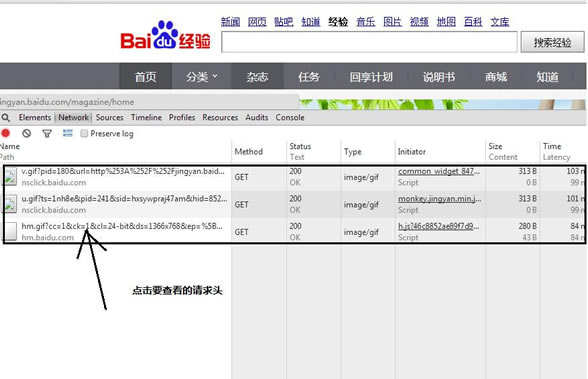Open 任务 in navigation bar

click(309, 77)
